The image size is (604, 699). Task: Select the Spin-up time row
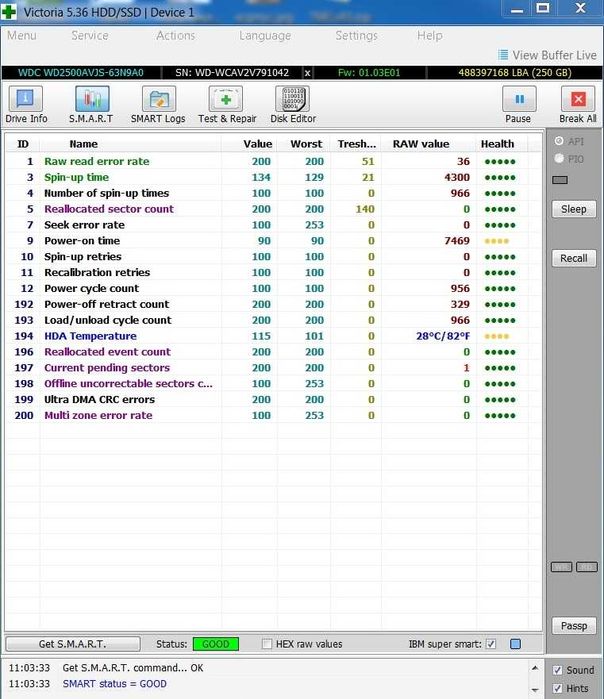pyautogui.click(x=274, y=177)
